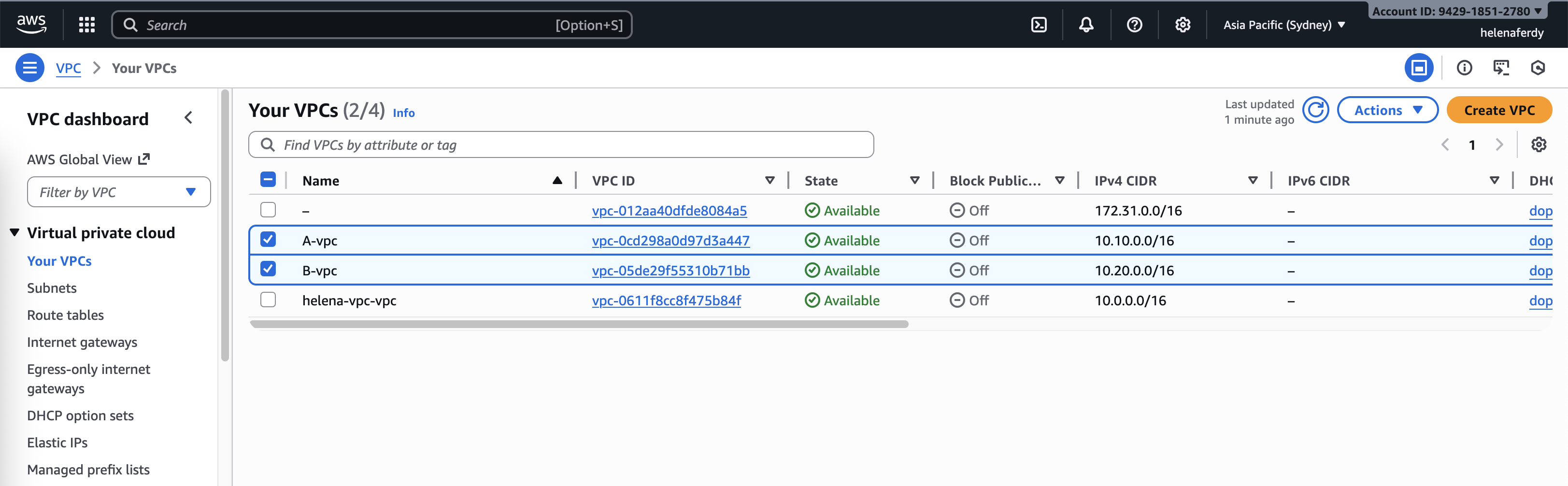Open the Asia Pacific (Sydney) region selector
The height and width of the screenshot is (486, 1568).
click(x=1284, y=25)
